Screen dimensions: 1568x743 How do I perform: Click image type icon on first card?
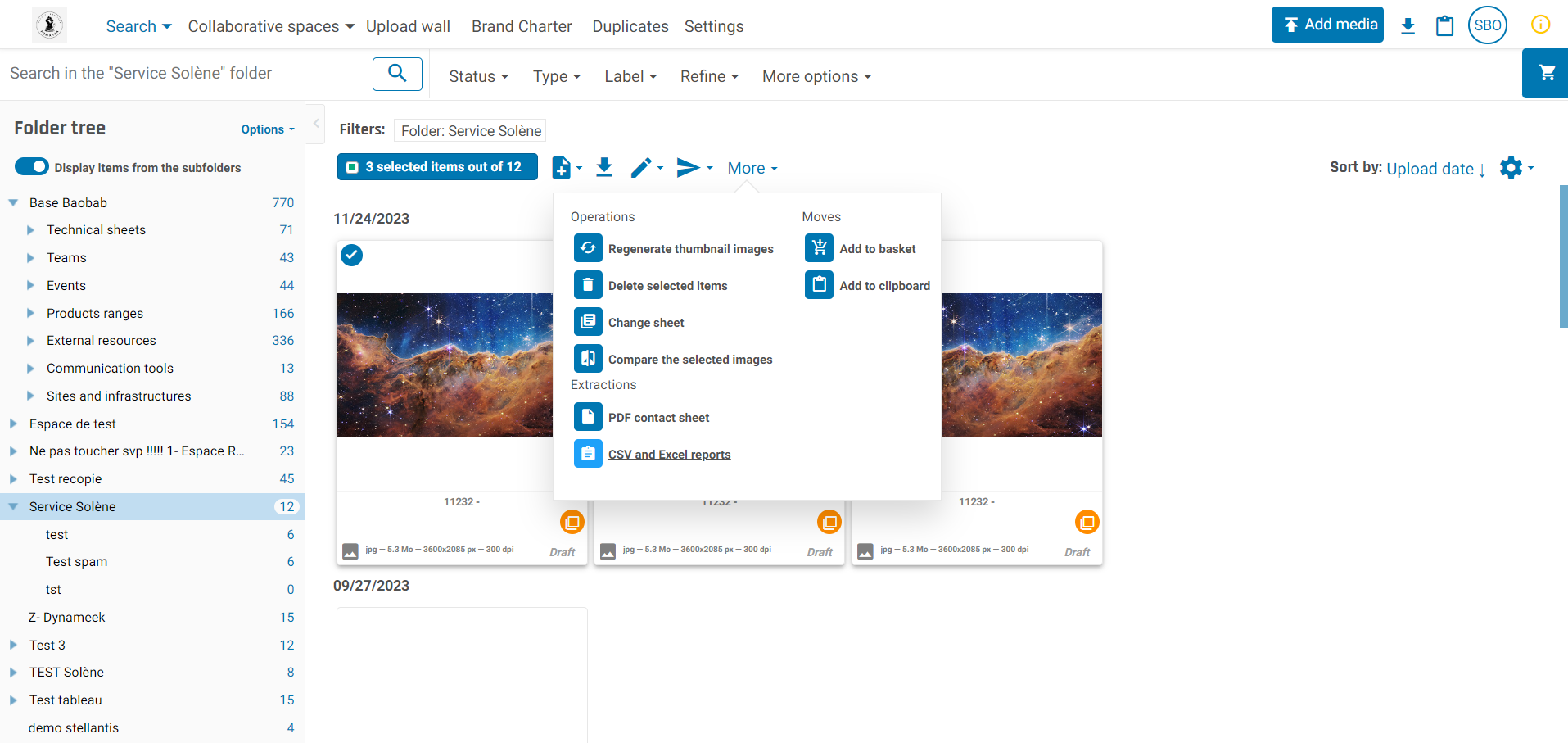(x=350, y=551)
